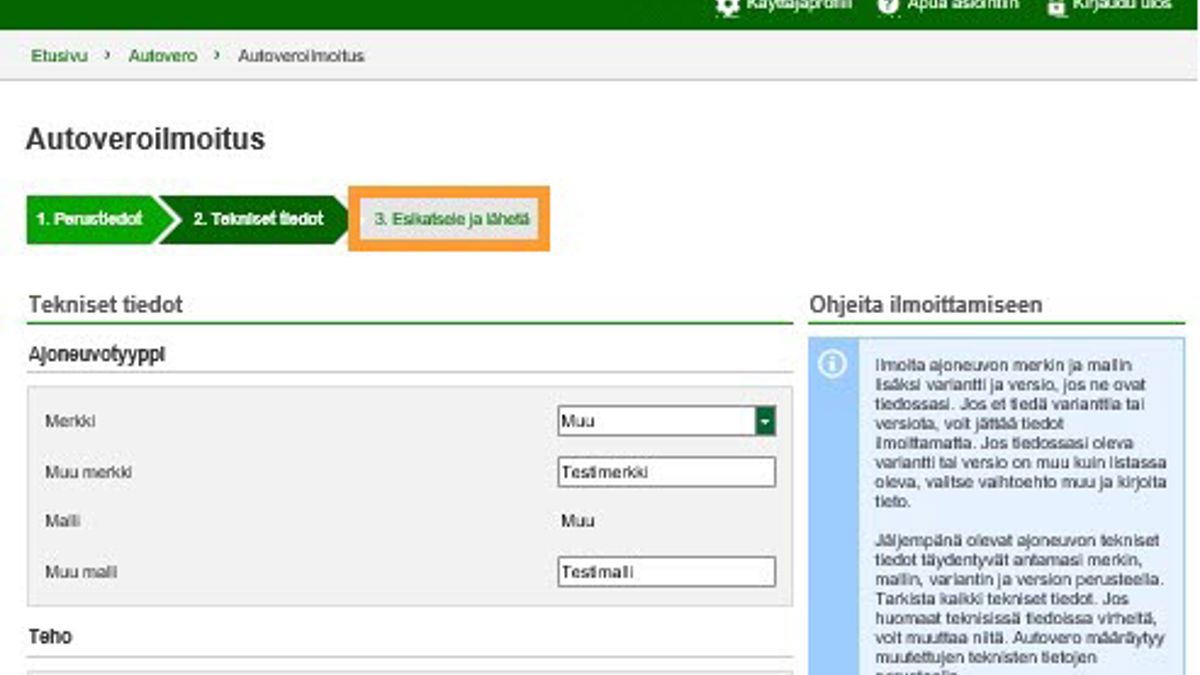The width and height of the screenshot is (1200, 675).
Task: Return to step 1. Perustiedot
Action: (89, 219)
